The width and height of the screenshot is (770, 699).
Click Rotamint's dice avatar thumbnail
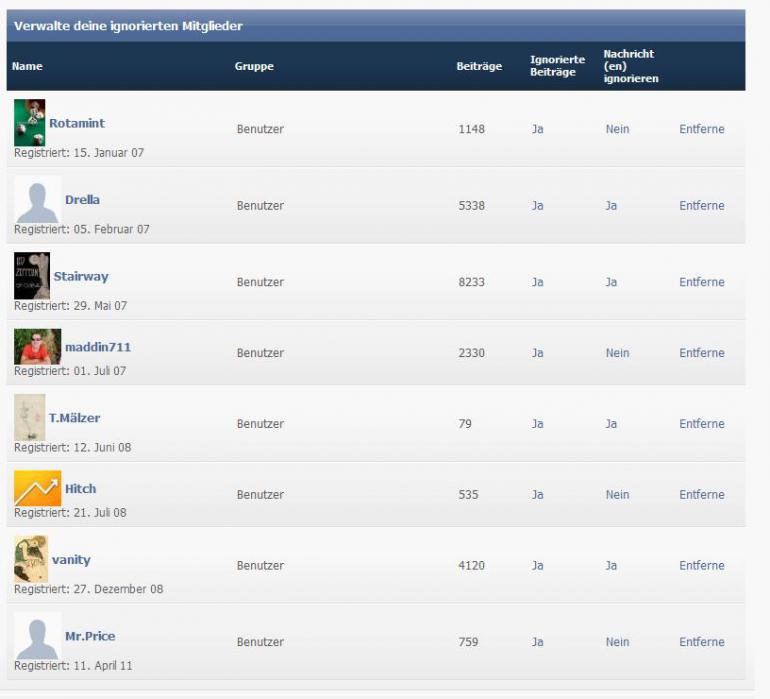tap(29, 122)
